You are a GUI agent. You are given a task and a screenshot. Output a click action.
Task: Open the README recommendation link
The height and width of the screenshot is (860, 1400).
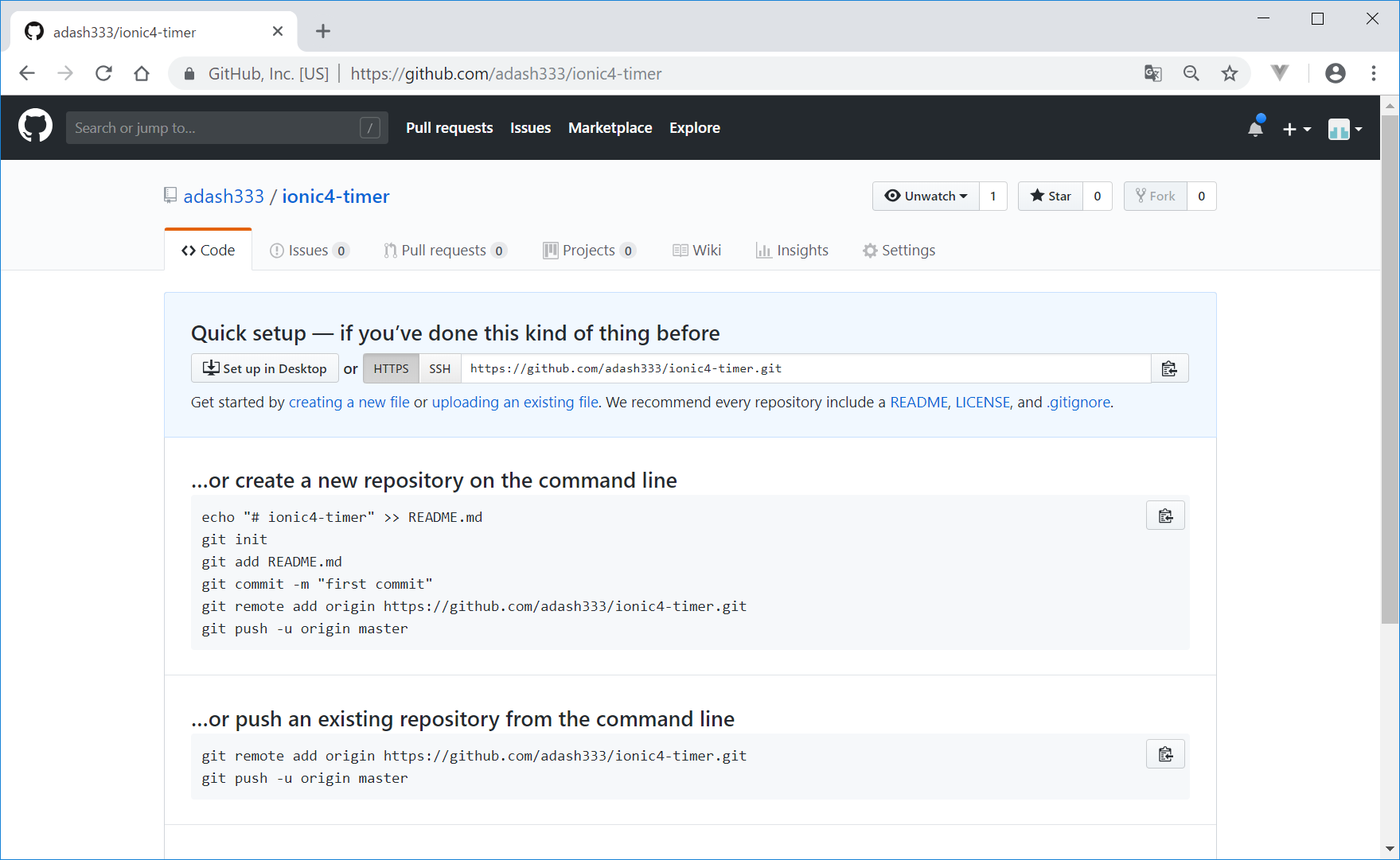point(918,402)
